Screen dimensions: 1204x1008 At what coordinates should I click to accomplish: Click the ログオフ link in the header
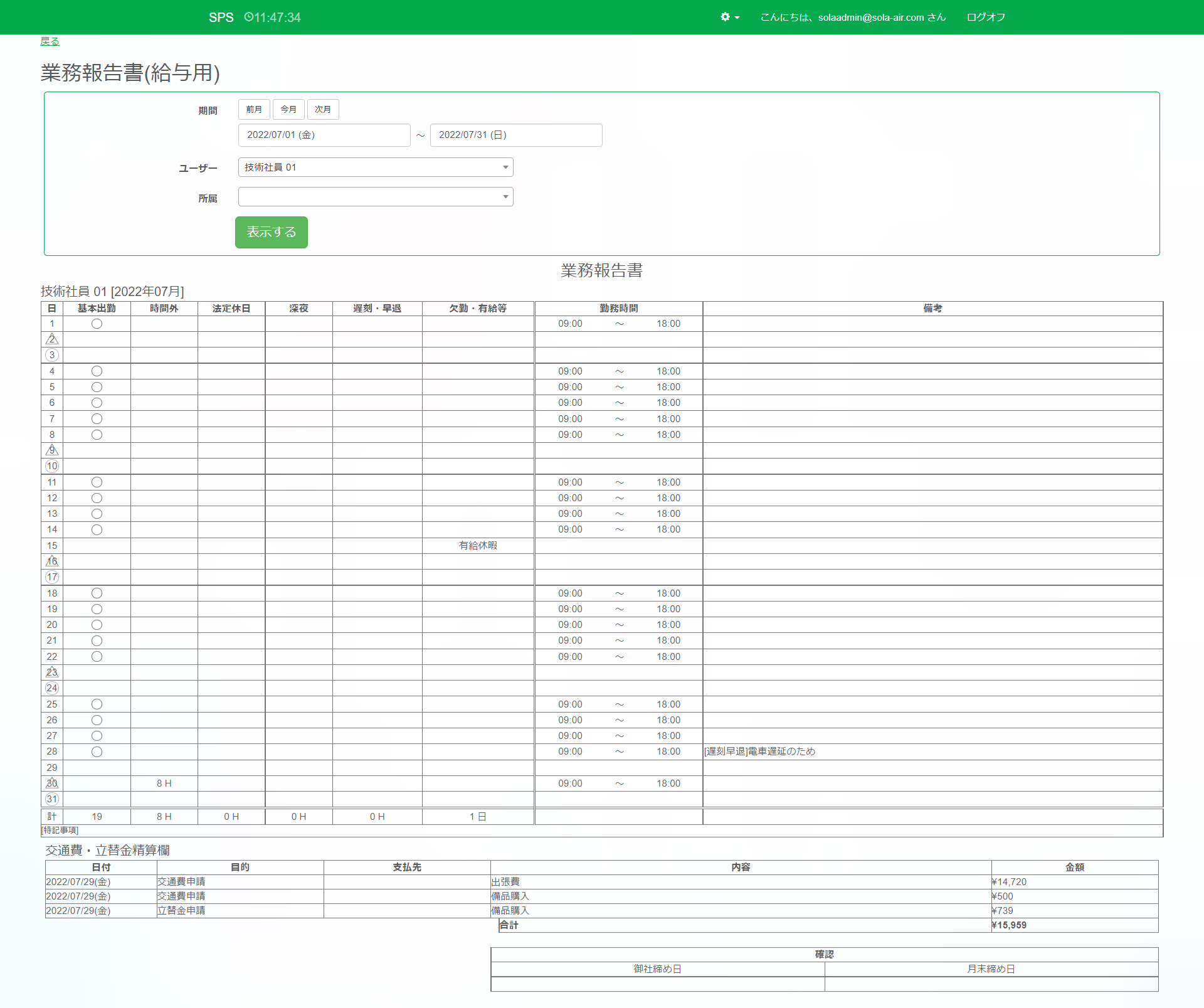[x=985, y=17]
